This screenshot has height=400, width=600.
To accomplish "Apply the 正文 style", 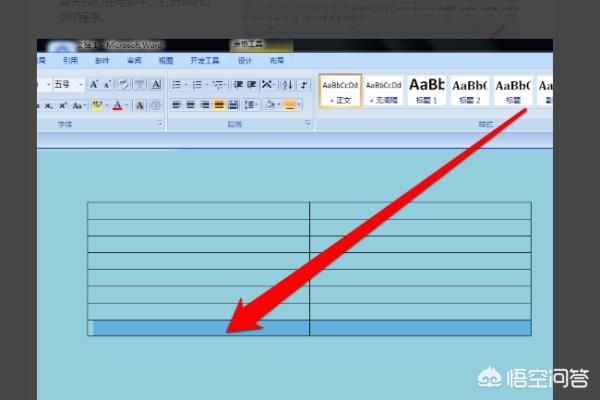I will tap(340, 91).
